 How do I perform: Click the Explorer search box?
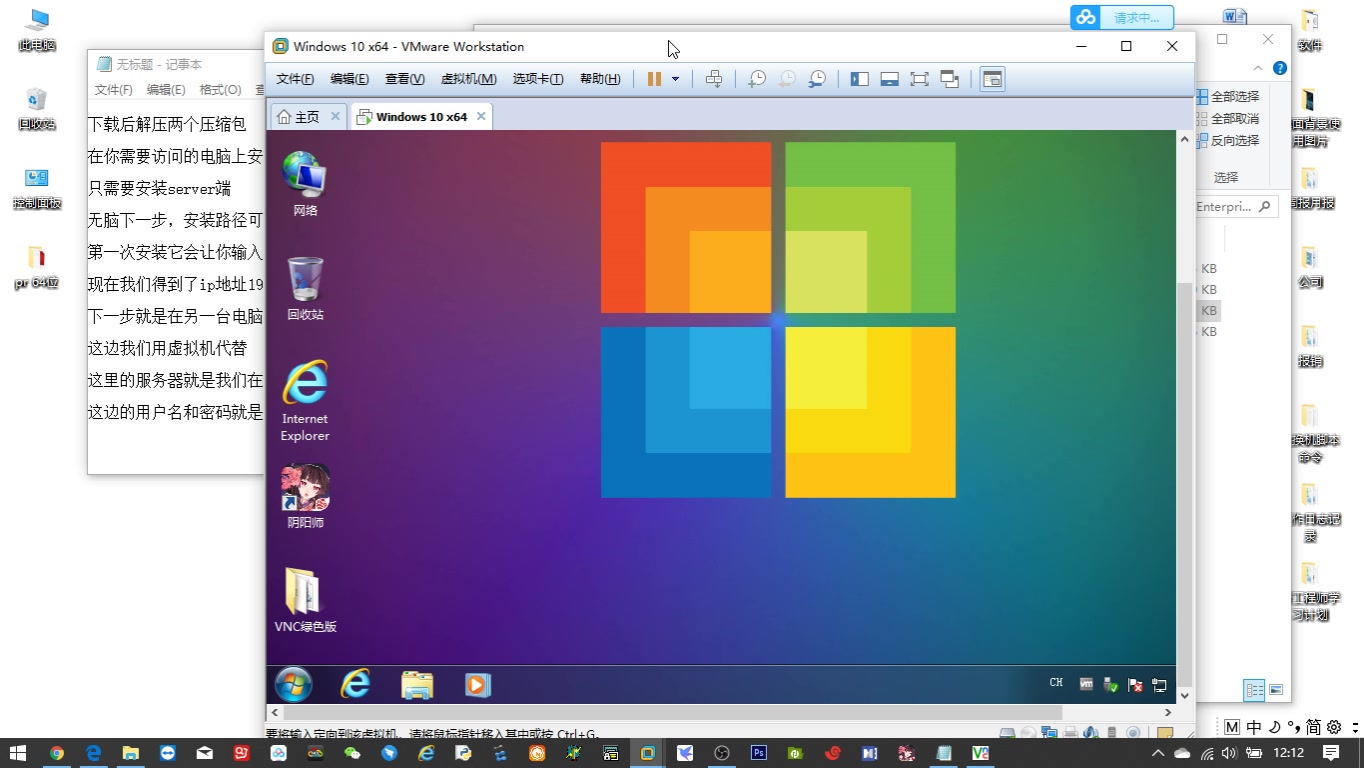(1236, 207)
